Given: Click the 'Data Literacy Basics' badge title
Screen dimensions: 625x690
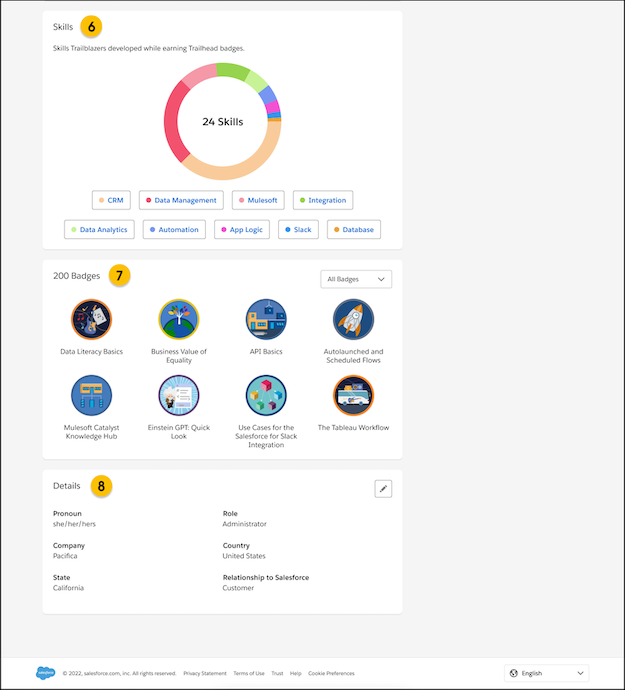Looking at the screenshot, I should (x=92, y=351).
